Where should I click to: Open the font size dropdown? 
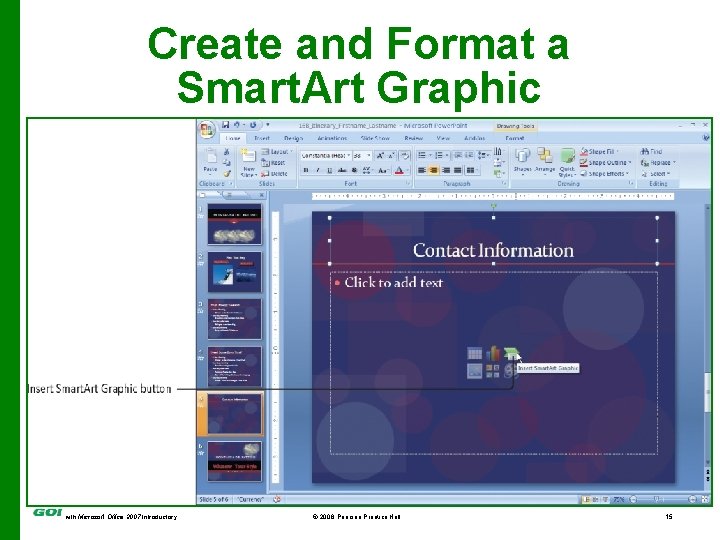(x=369, y=156)
